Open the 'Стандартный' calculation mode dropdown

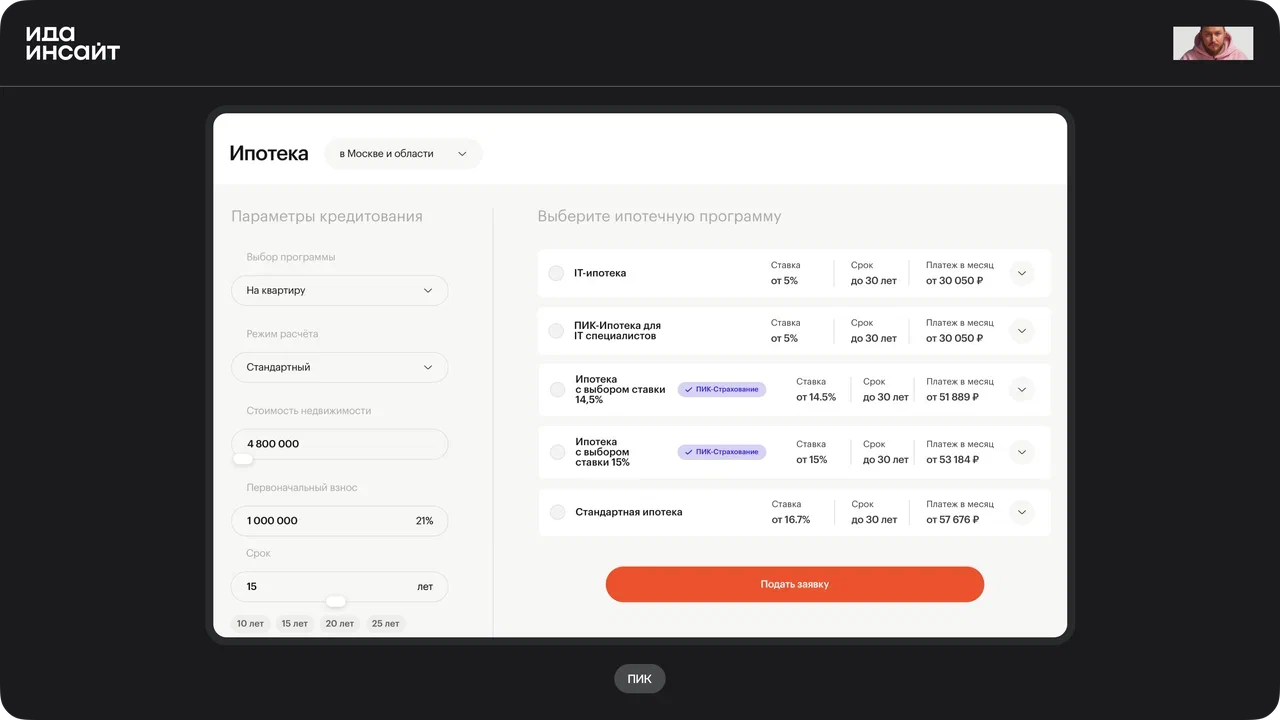coord(339,367)
